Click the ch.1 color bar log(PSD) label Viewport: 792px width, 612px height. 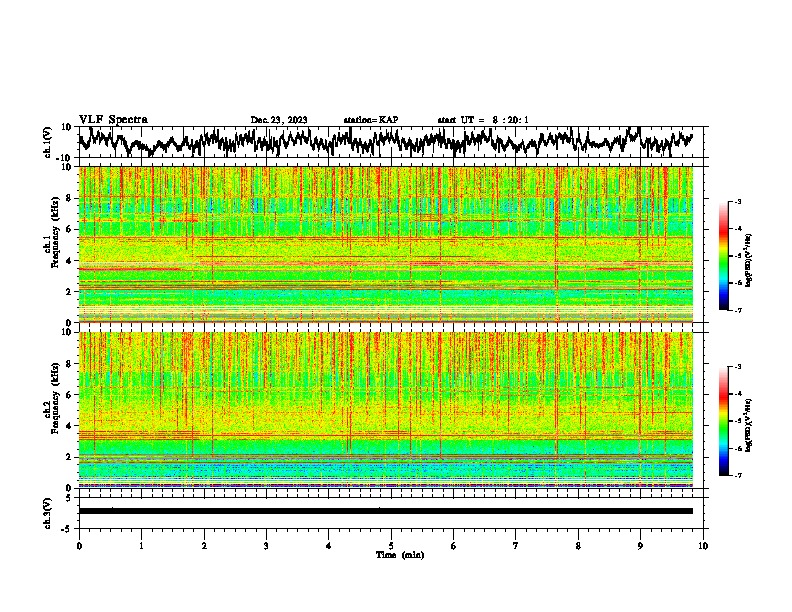tap(748, 261)
